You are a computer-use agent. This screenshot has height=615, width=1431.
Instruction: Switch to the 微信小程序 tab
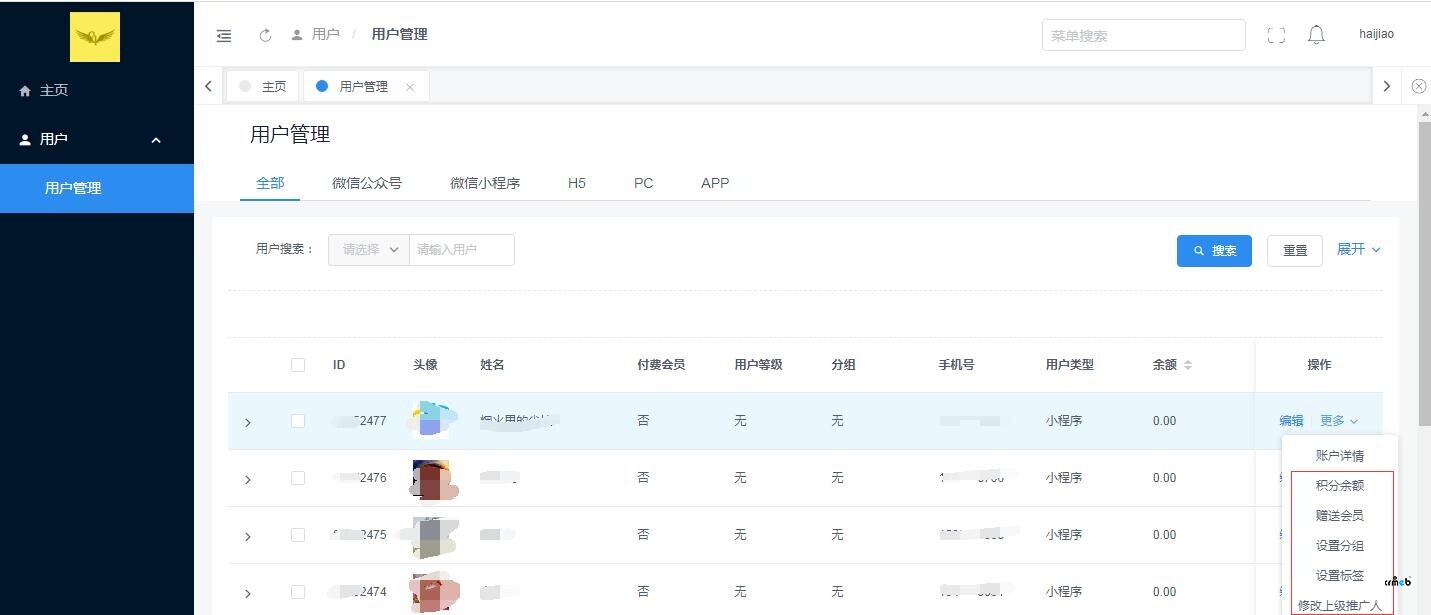(485, 183)
